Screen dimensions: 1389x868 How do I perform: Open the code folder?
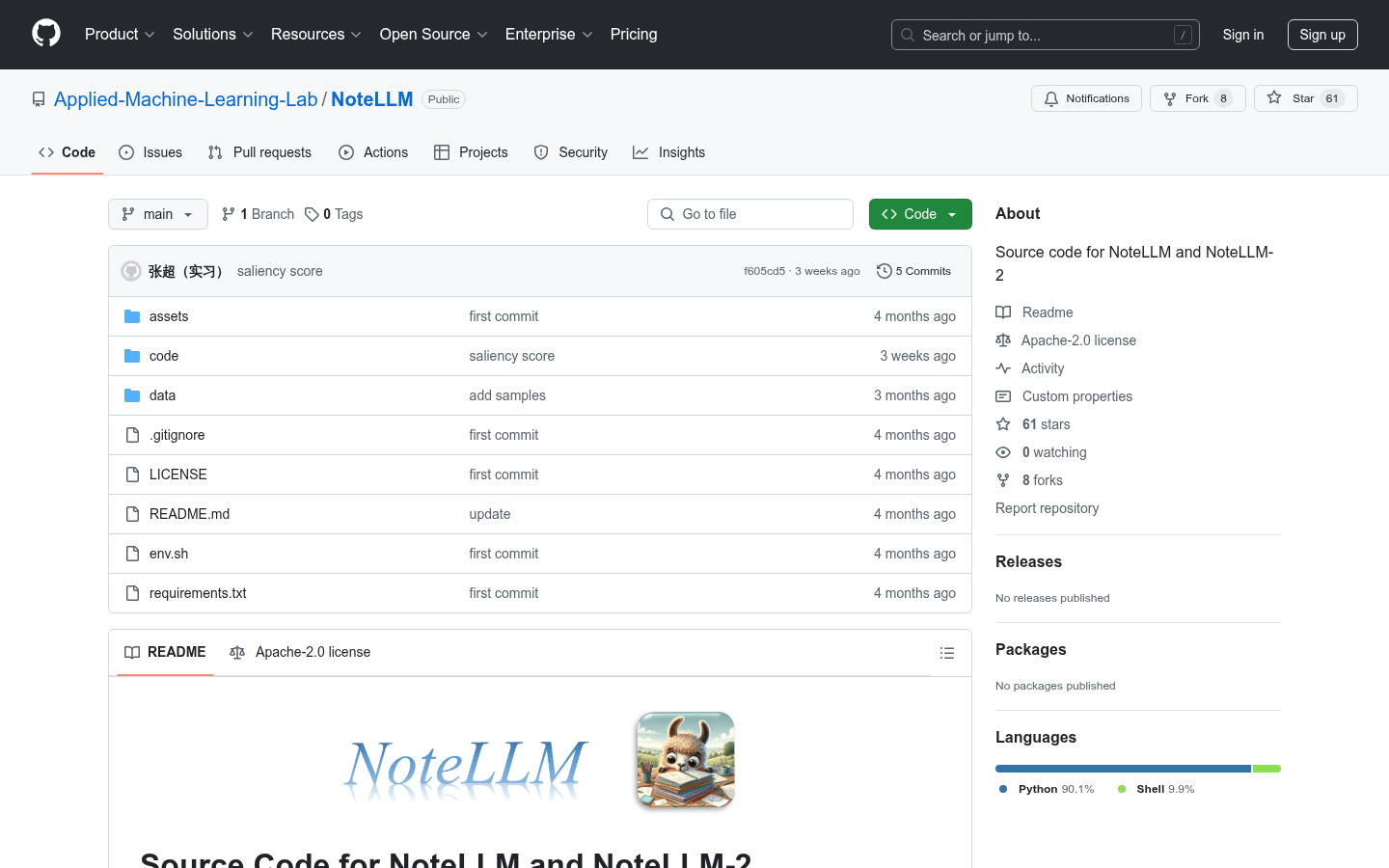[x=164, y=356]
